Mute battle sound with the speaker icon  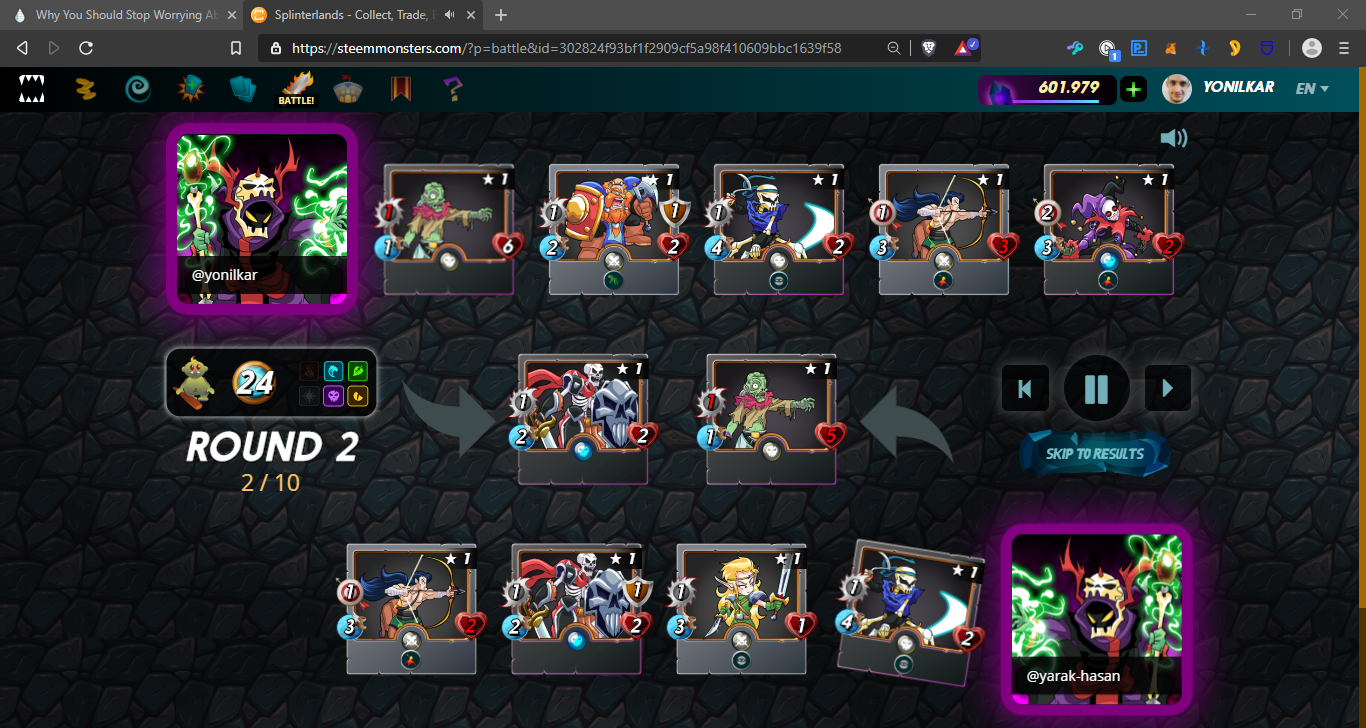point(1173,138)
